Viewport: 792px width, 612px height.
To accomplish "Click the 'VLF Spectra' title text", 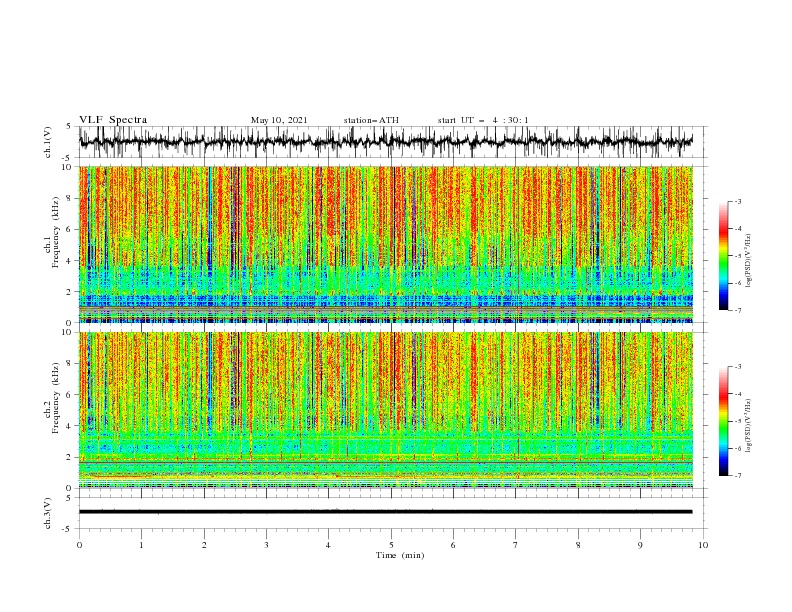I will tap(113, 120).
